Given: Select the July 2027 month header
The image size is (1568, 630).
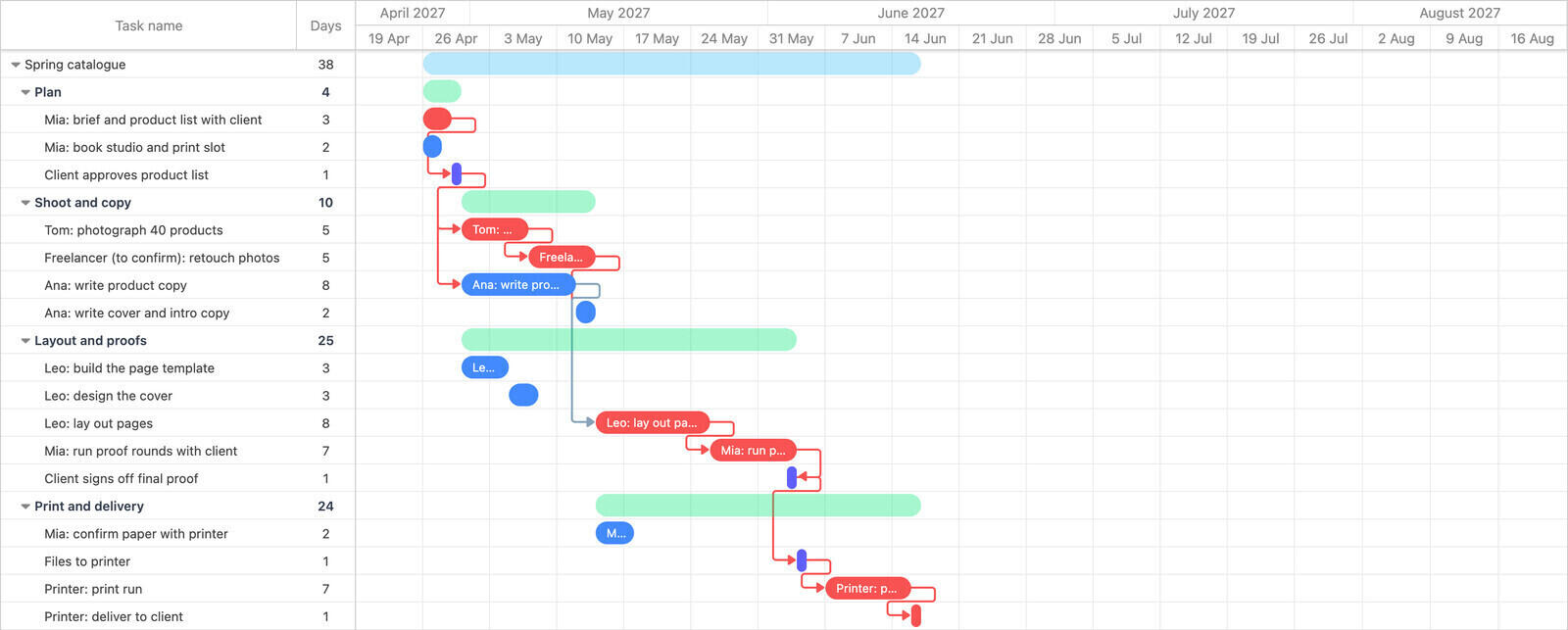Looking at the screenshot, I should tap(1203, 13).
